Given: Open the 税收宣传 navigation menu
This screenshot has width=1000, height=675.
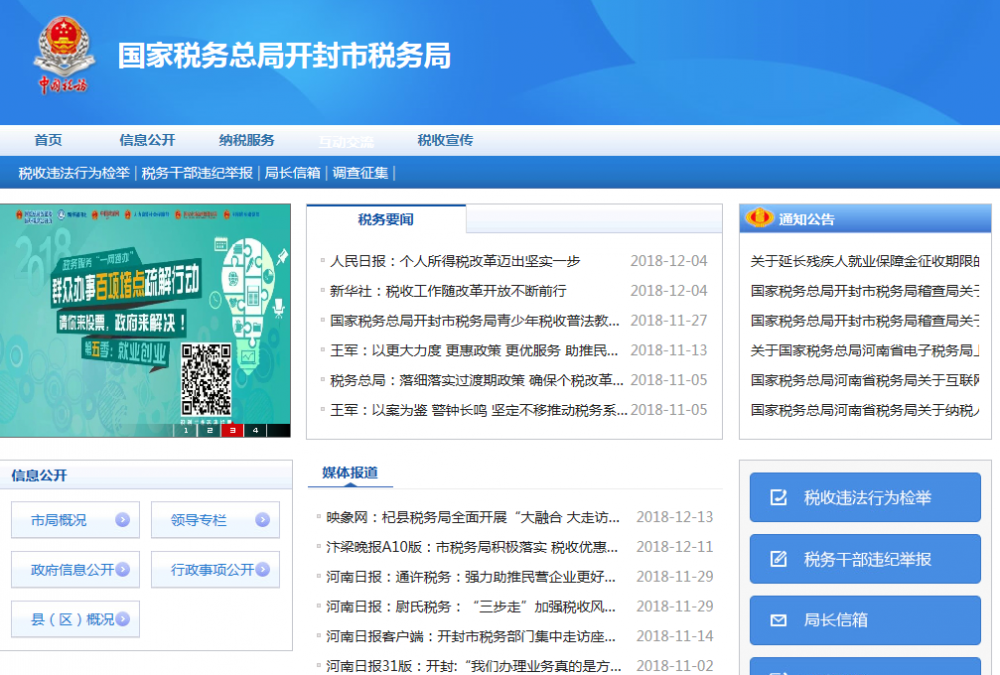Looking at the screenshot, I should pos(443,140).
